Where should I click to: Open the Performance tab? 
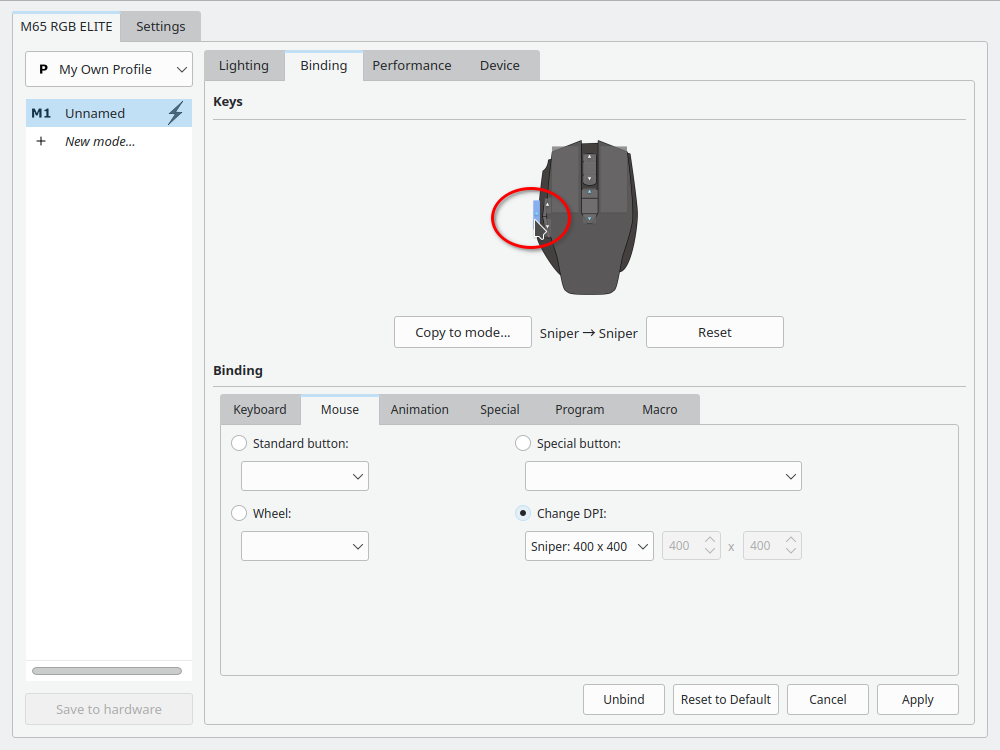click(412, 65)
